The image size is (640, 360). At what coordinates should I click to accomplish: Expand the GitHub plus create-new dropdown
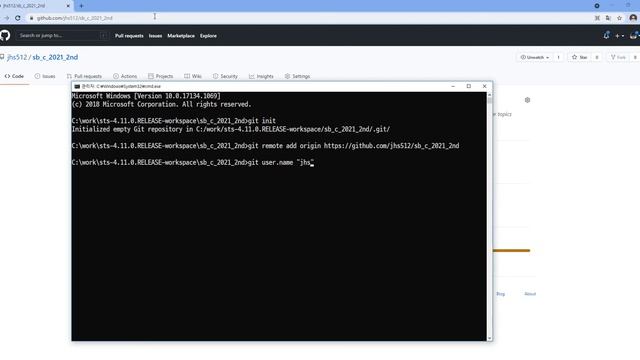(619, 36)
